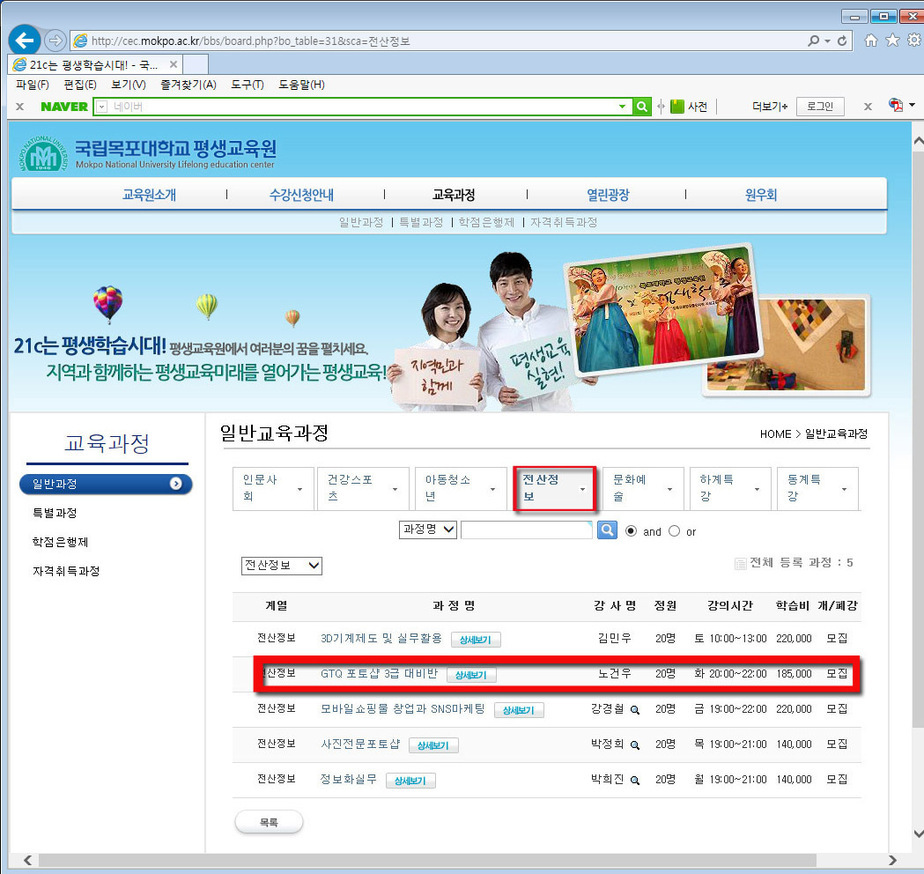The width and height of the screenshot is (924, 874).
Task: Click the browser forward arrow button
Action: pyautogui.click(x=55, y=41)
